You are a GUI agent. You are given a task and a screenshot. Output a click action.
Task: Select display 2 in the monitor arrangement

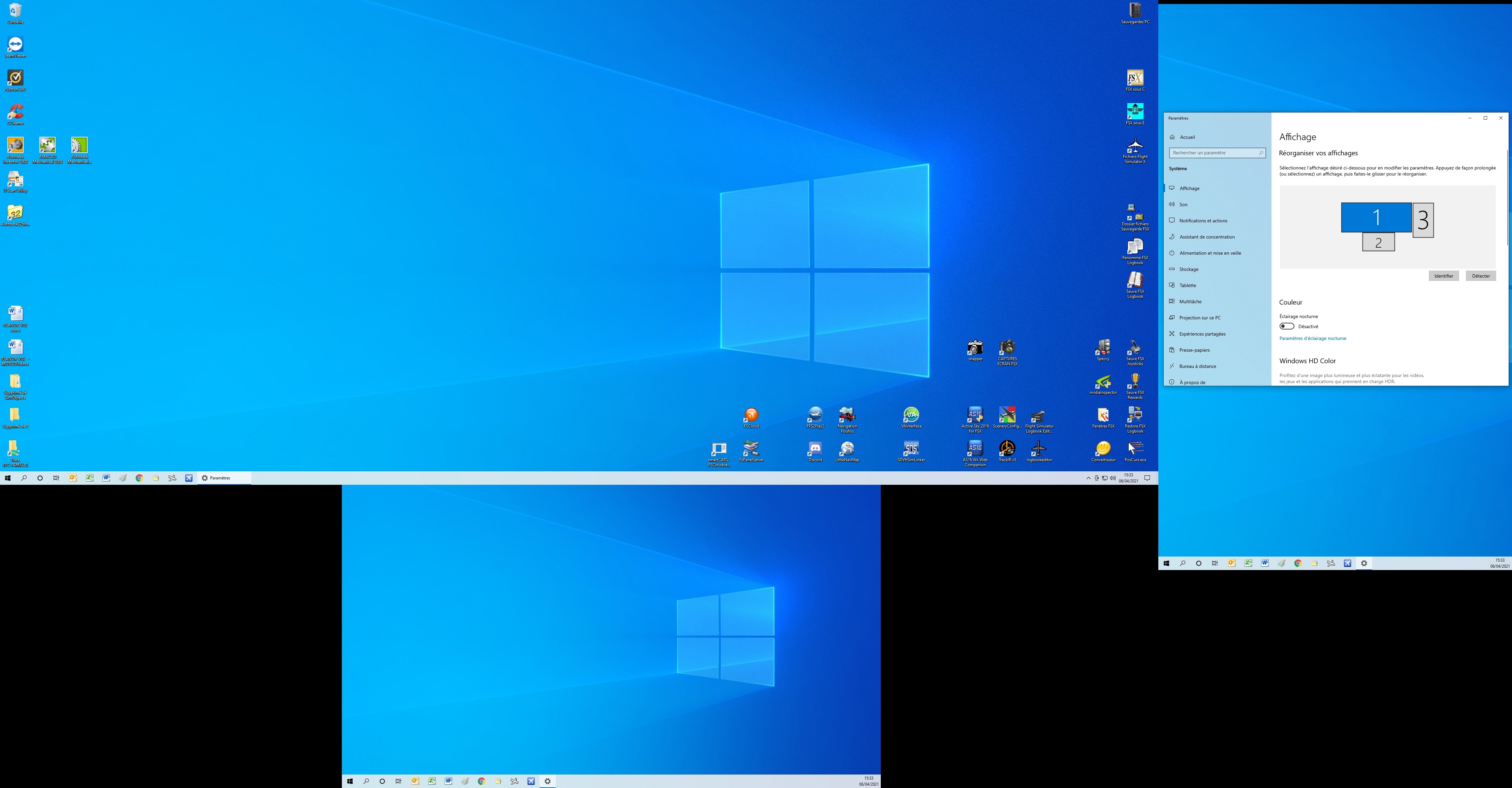point(1378,242)
